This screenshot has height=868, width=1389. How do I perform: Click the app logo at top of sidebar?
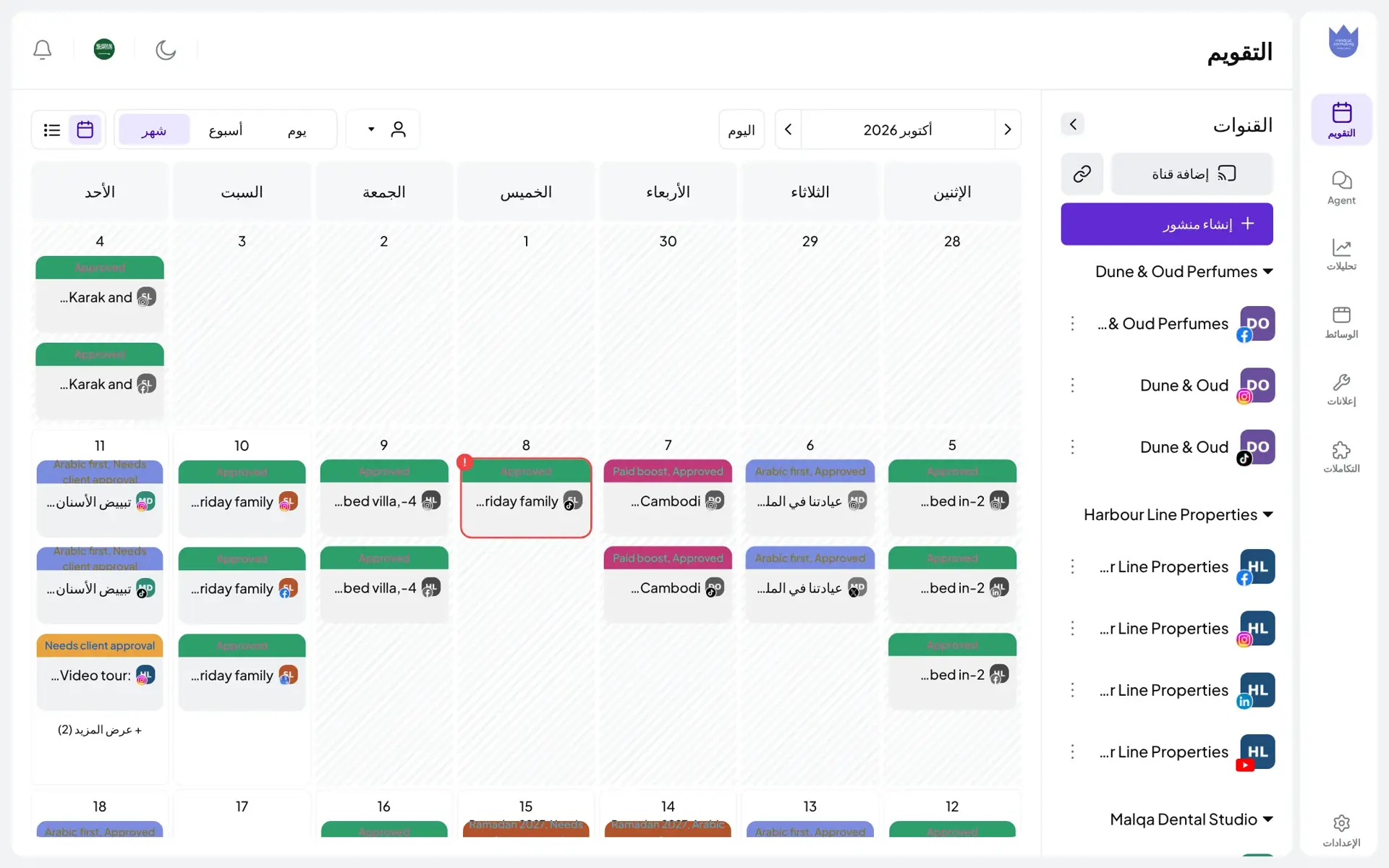[x=1343, y=41]
